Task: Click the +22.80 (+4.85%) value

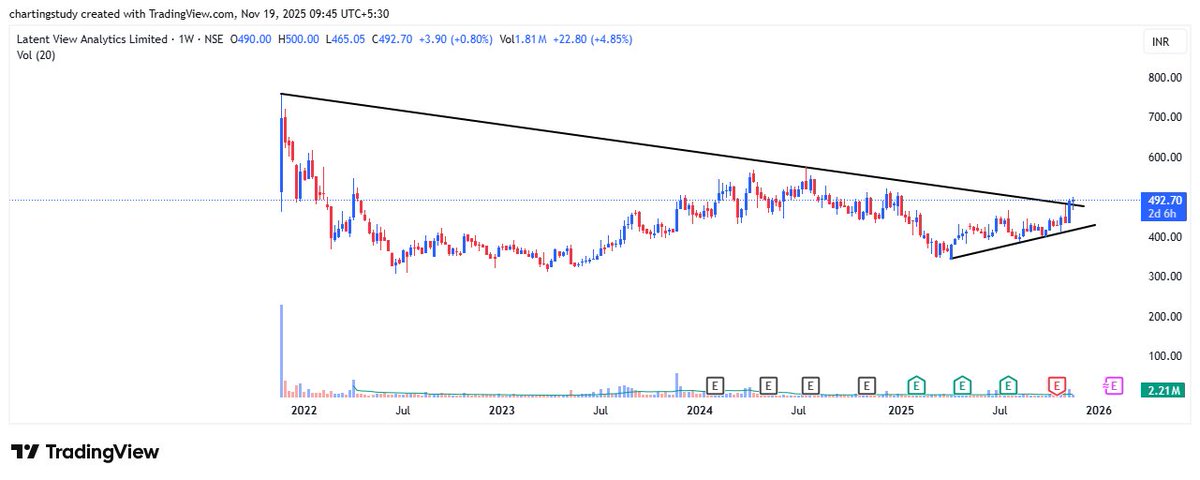Action: 591,40
